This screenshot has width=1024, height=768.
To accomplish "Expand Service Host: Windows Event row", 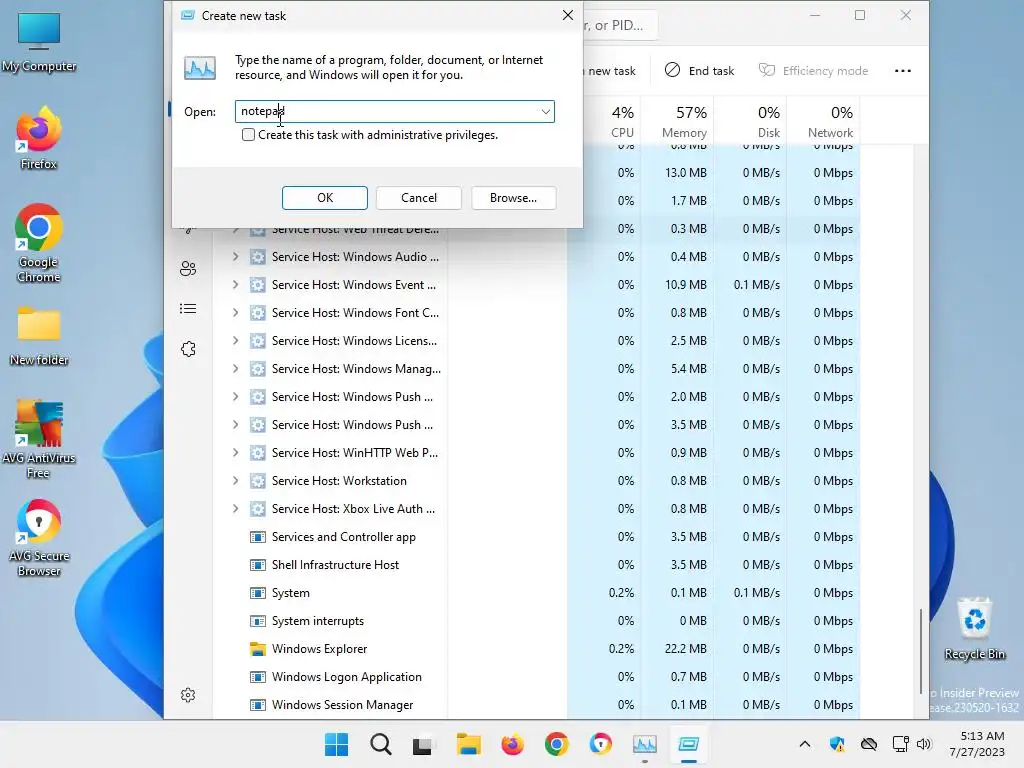I will (x=235, y=285).
